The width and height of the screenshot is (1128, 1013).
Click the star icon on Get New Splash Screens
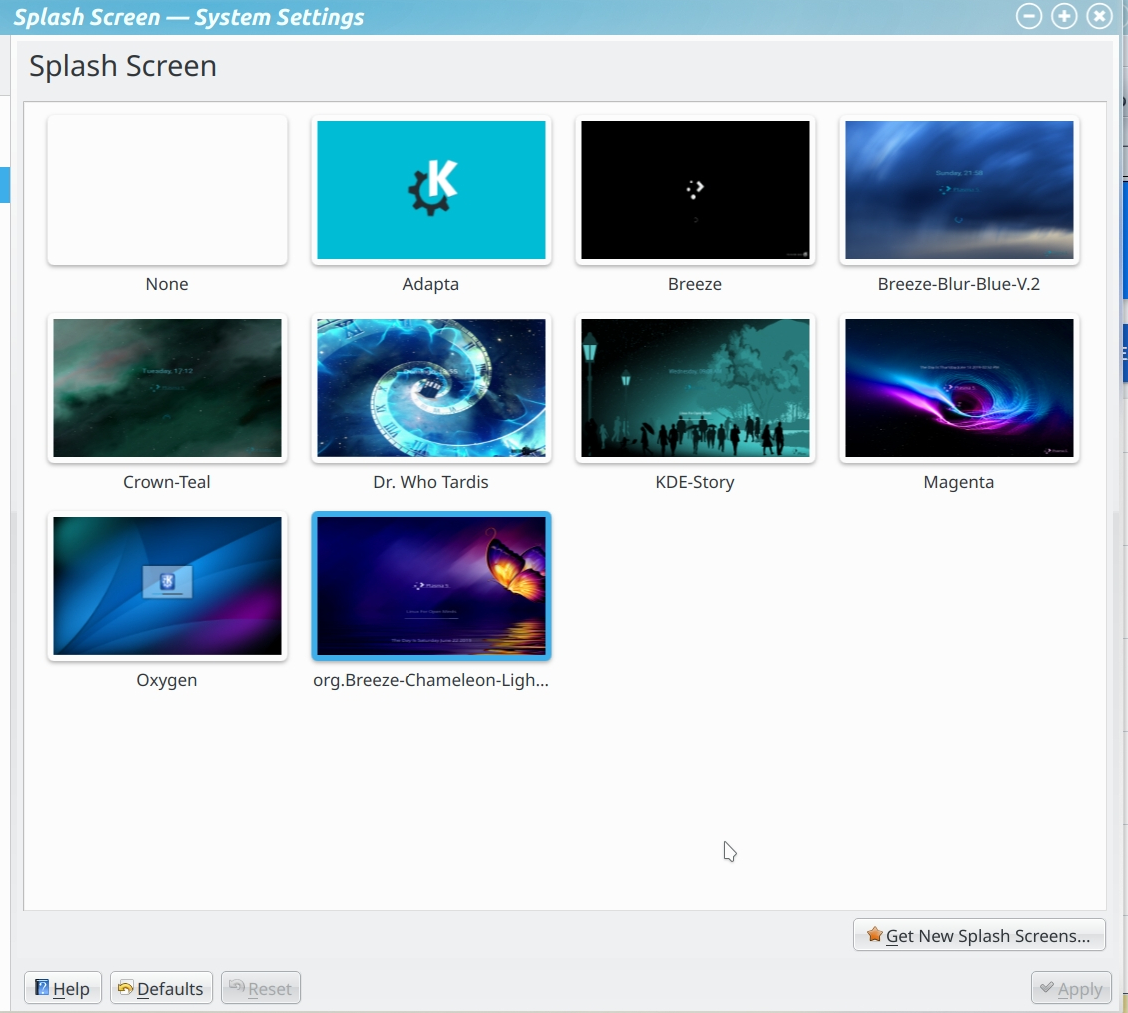coord(873,935)
